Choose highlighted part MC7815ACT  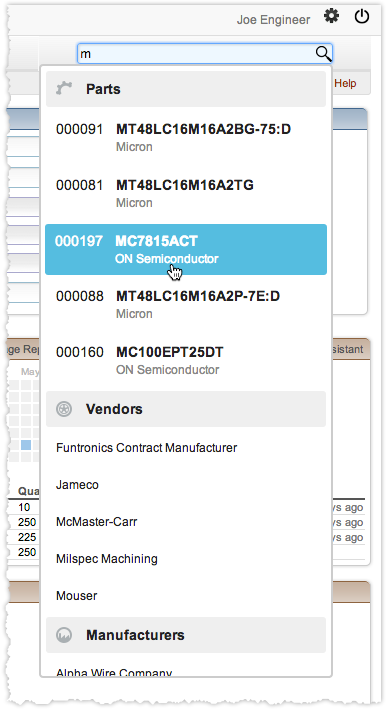pos(186,249)
